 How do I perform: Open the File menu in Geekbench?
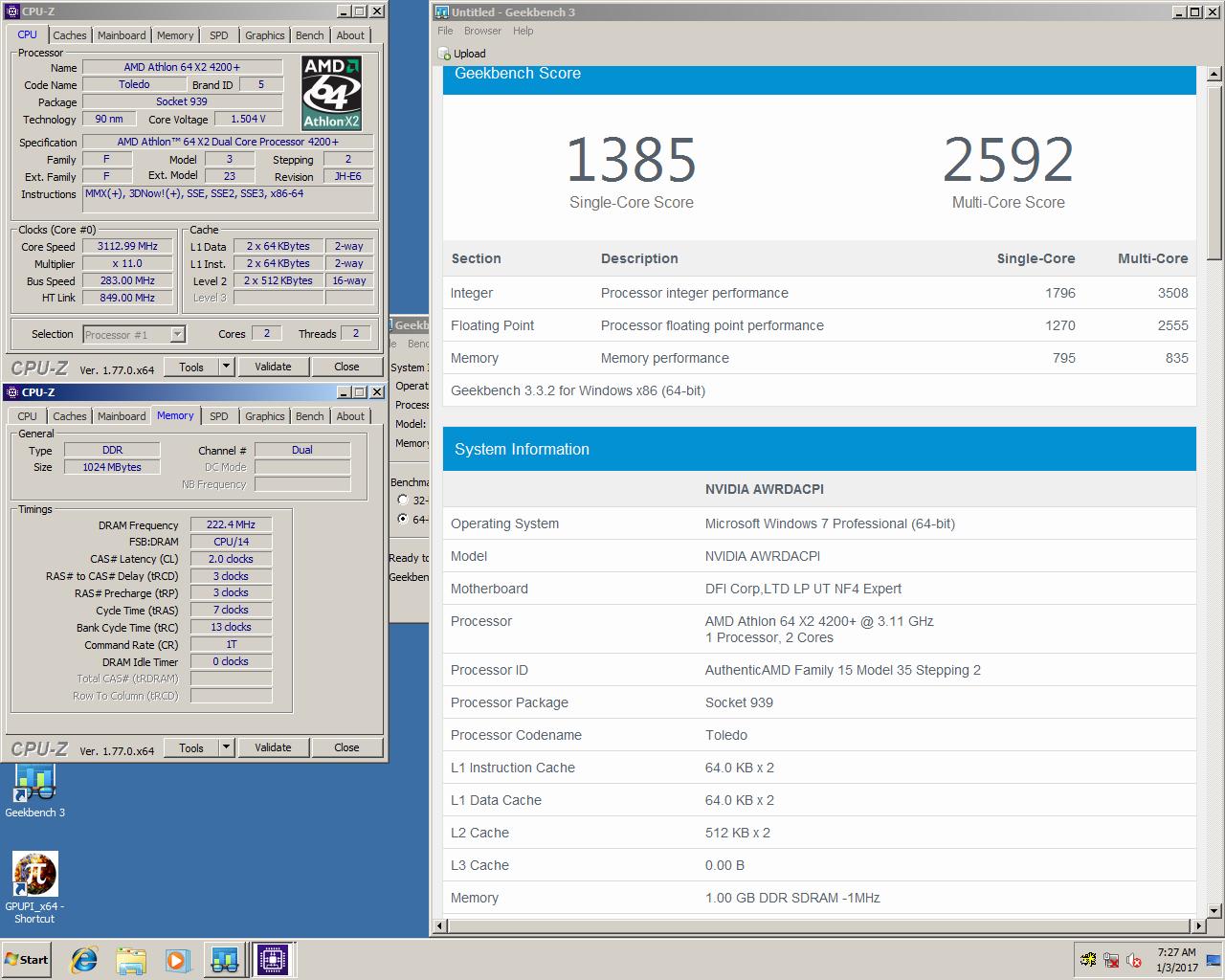(x=445, y=31)
